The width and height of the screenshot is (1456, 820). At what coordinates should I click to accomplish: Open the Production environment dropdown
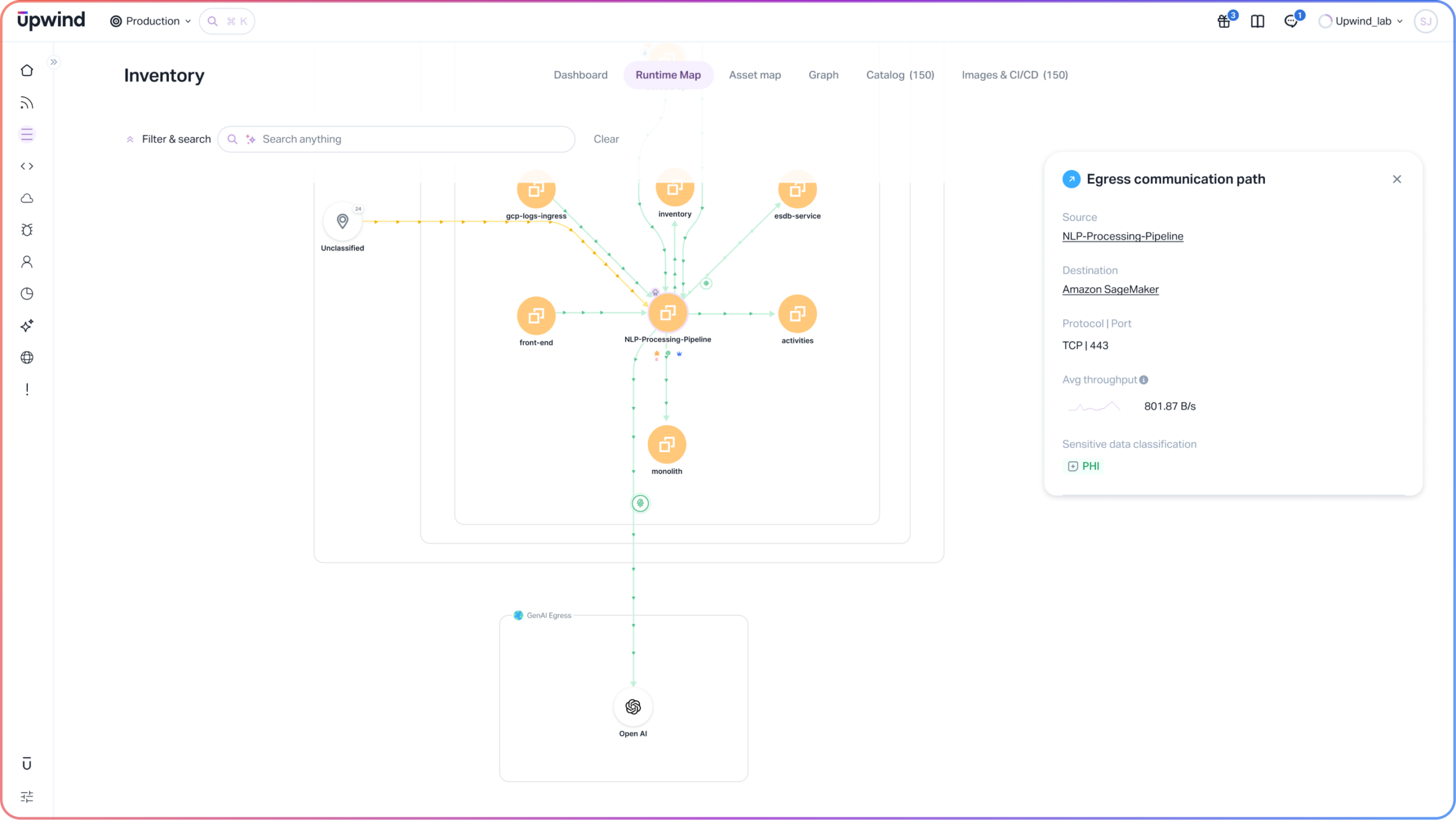(151, 21)
